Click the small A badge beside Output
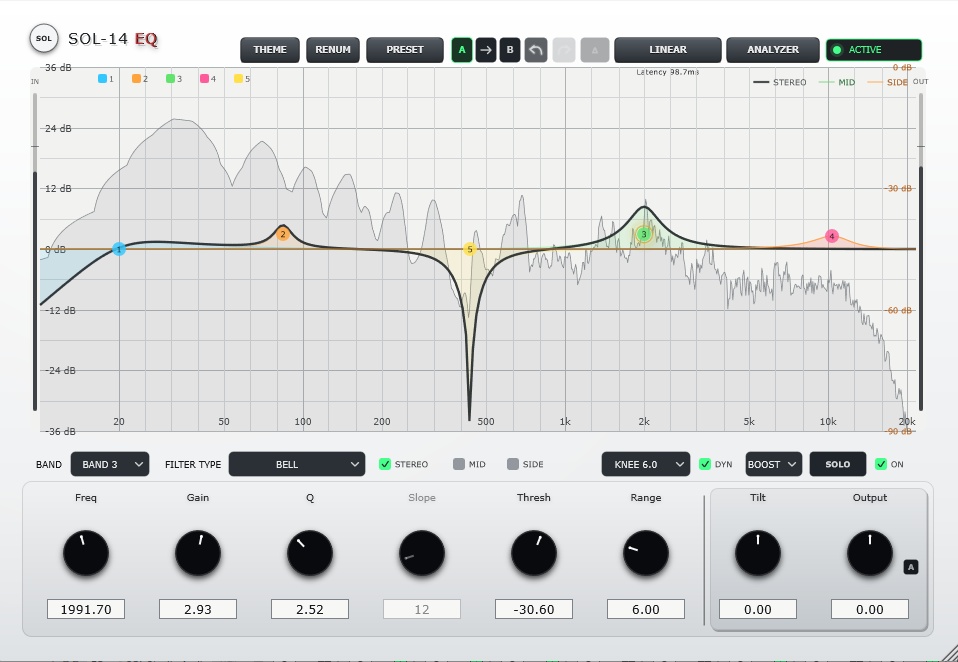 coord(910,567)
